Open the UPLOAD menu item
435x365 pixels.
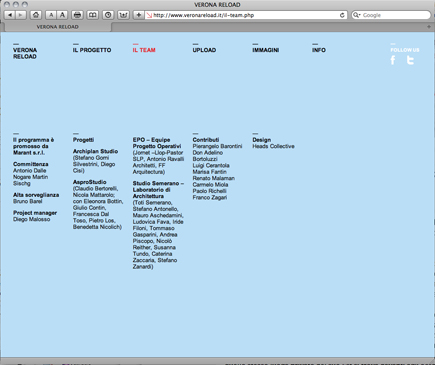(x=204, y=50)
